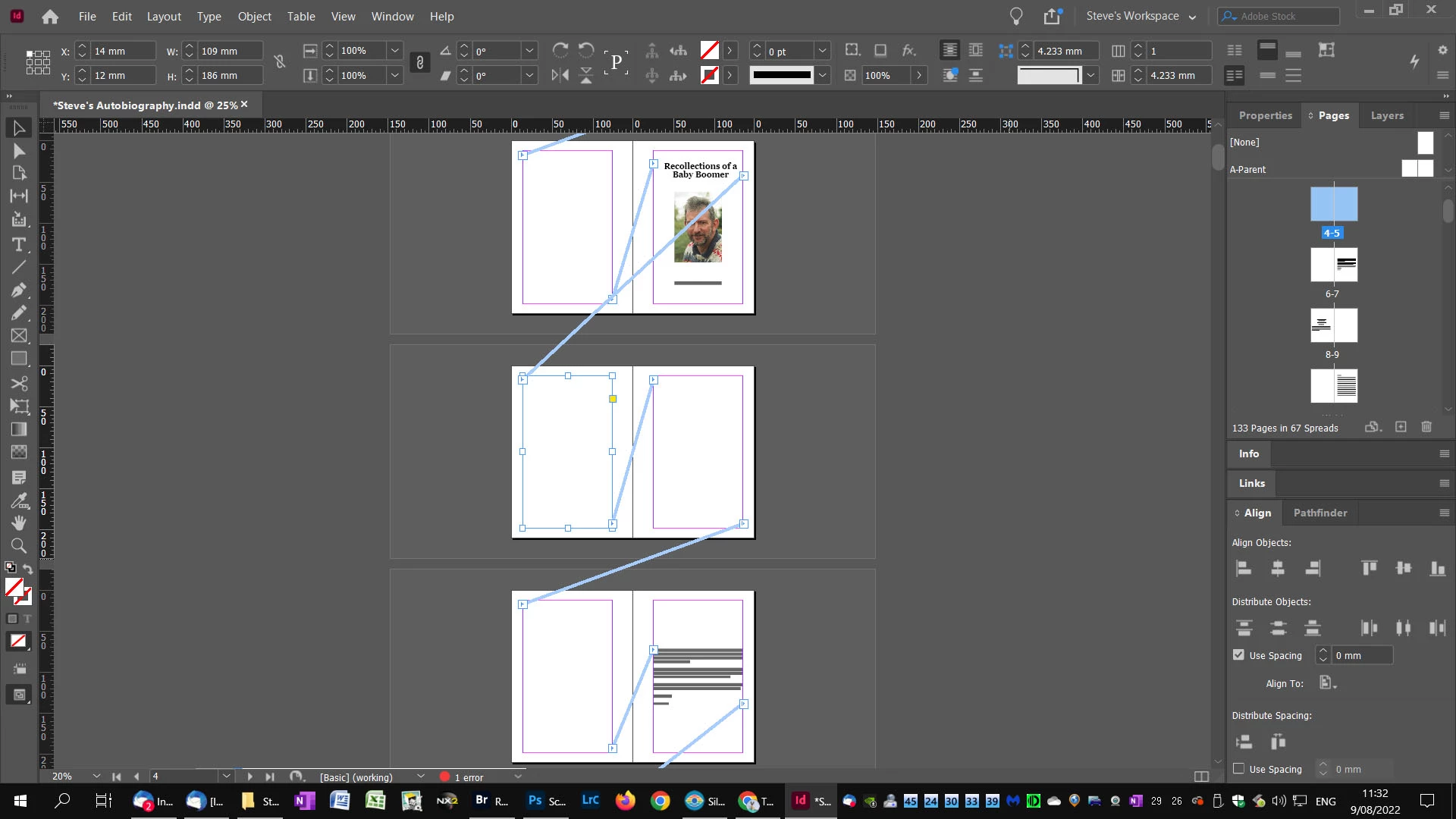Open the preflight profile dropdown
Screen dimensions: 1456x819
coord(421,777)
